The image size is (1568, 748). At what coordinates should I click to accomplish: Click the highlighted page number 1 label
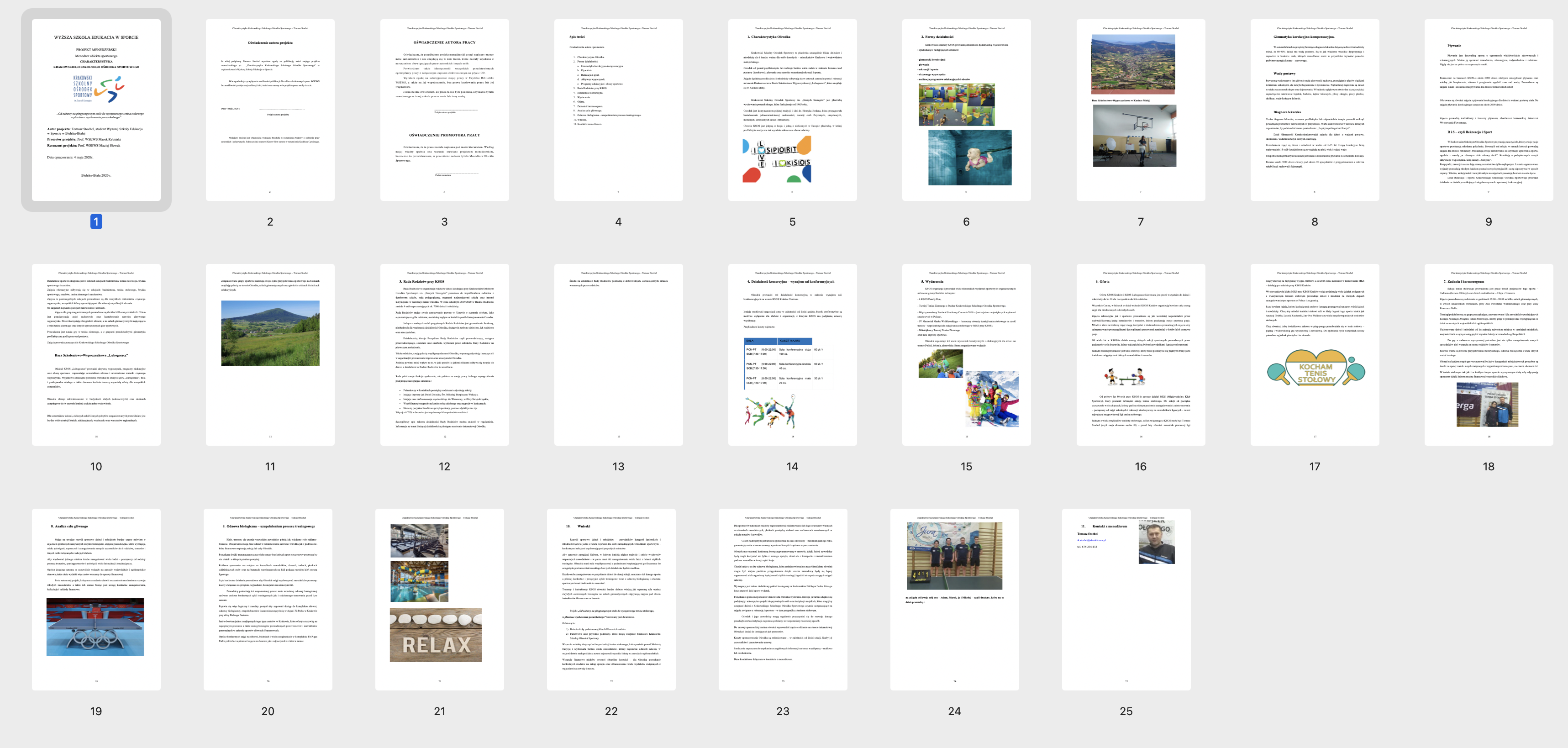(x=96, y=221)
